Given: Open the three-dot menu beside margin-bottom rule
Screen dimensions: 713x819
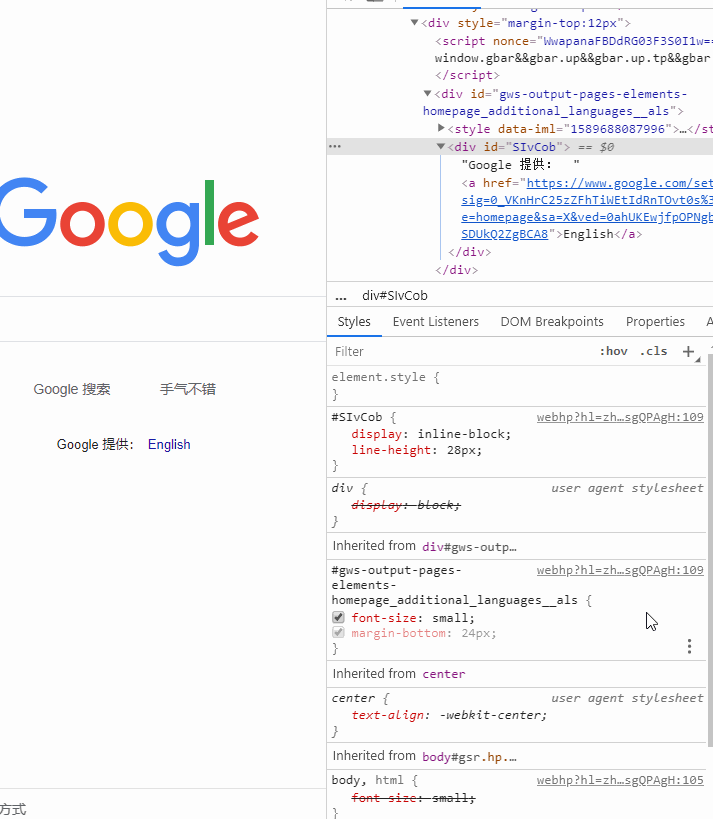Looking at the screenshot, I should point(689,647).
